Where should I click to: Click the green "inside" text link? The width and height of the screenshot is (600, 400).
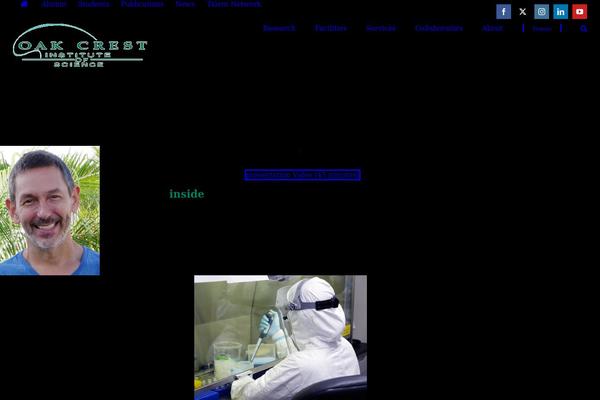(187, 194)
